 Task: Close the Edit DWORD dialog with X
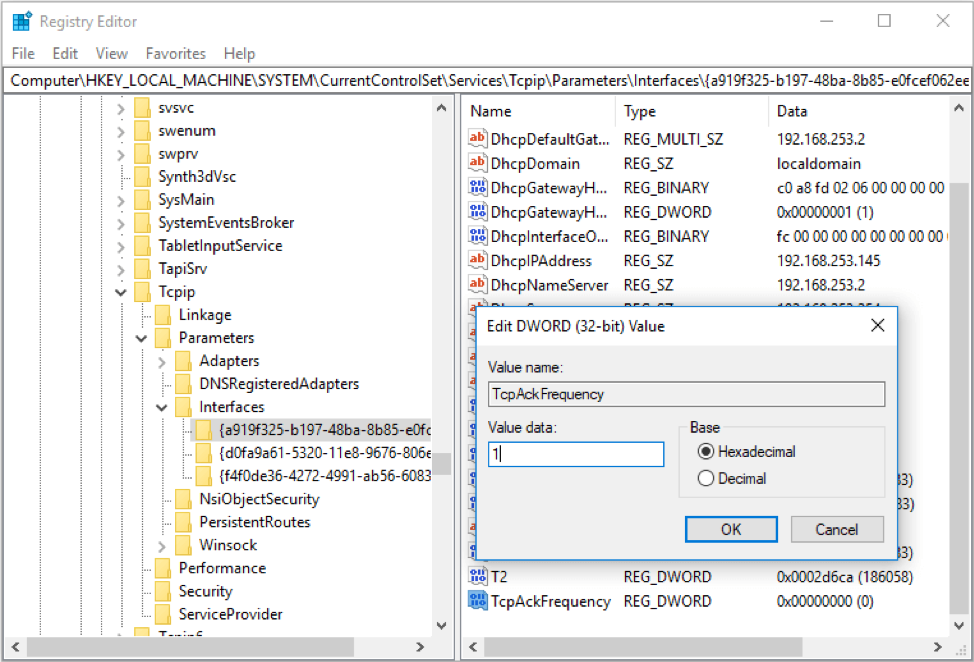[877, 325]
